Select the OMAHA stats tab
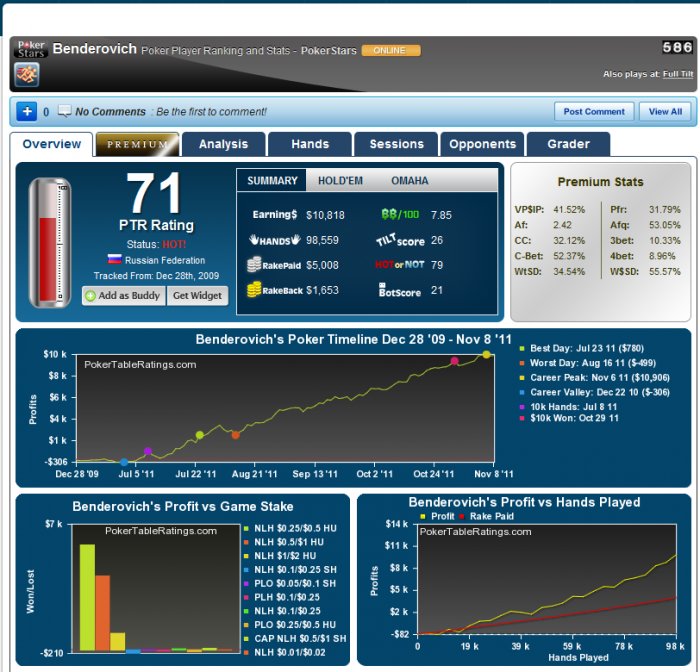 410,180
